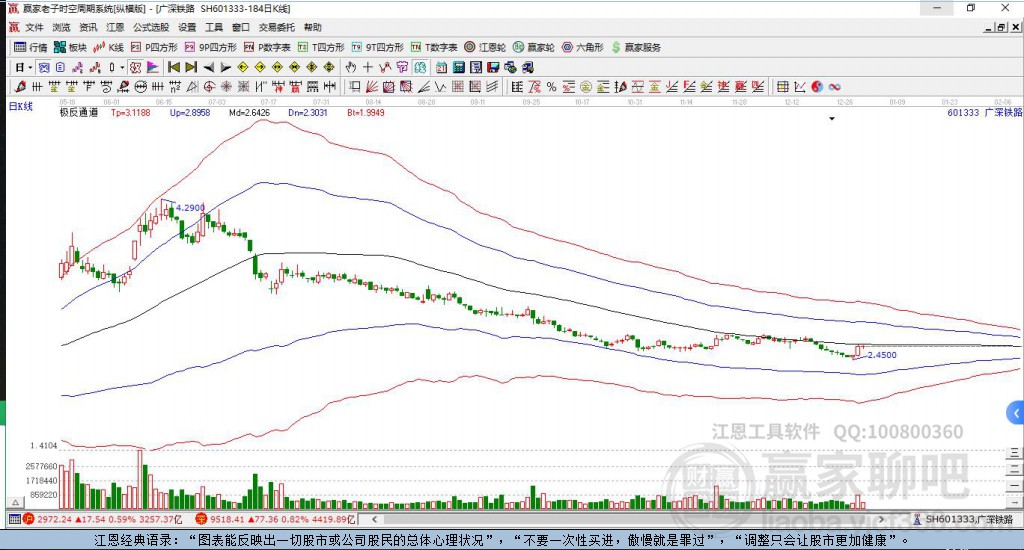Open the 文件 menu
Image resolution: width=1024 pixels, height=550 pixels.
tap(34, 27)
